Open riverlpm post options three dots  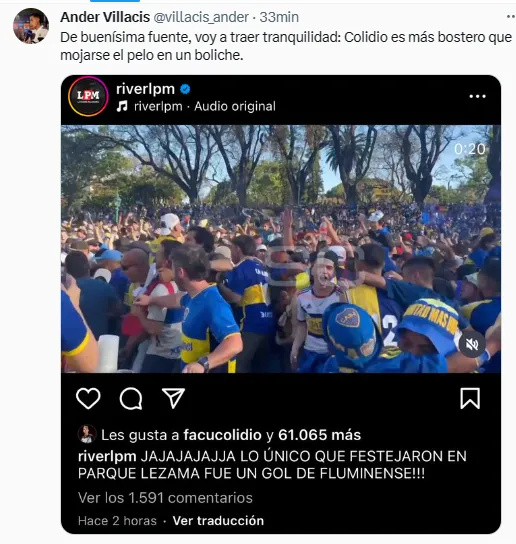pyautogui.click(x=477, y=96)
